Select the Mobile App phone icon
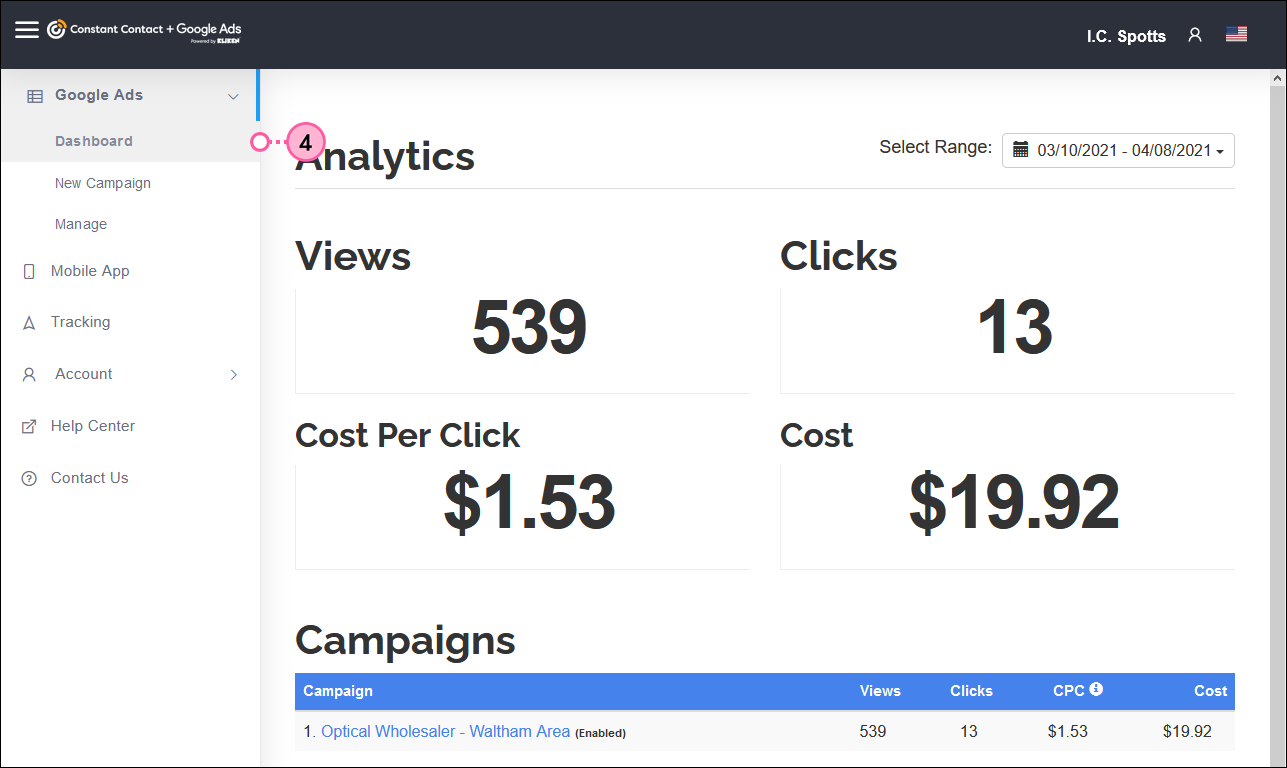This screenshot has width=1287, height=768. (29, 271)
